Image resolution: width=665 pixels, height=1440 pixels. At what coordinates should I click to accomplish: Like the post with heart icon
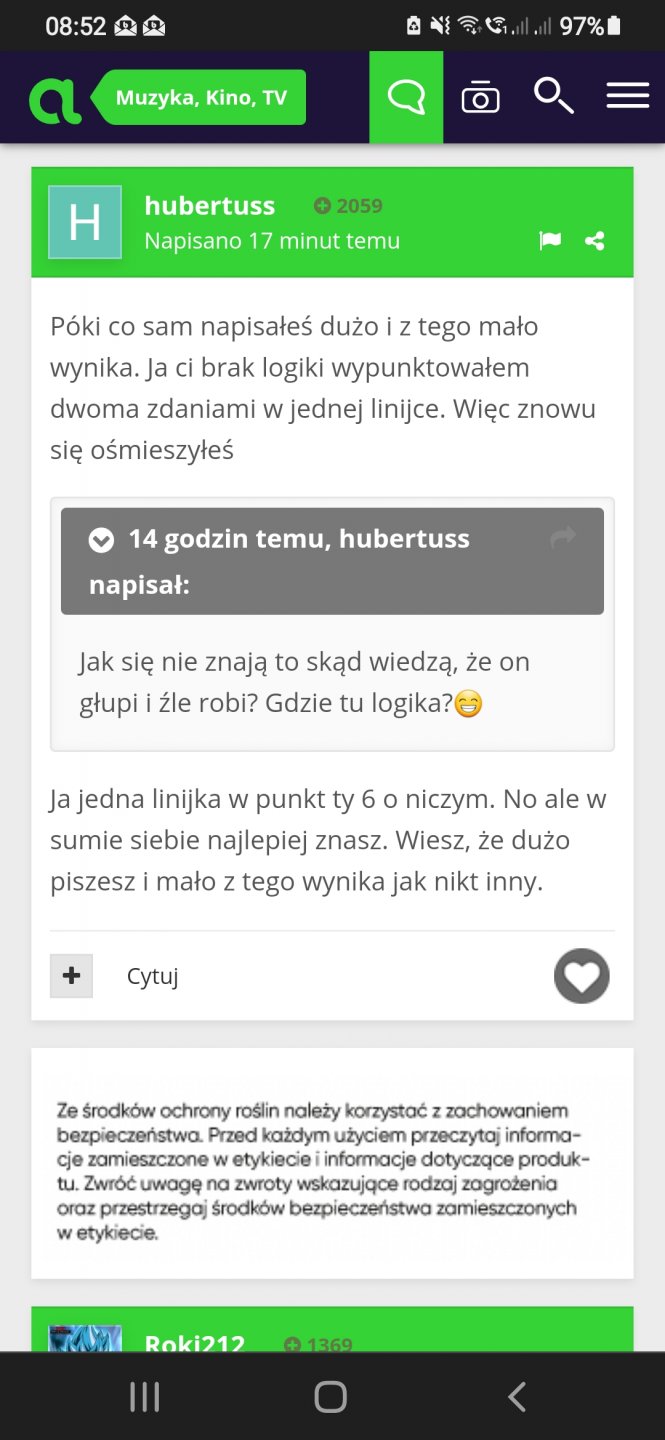[x=582, y=975]
